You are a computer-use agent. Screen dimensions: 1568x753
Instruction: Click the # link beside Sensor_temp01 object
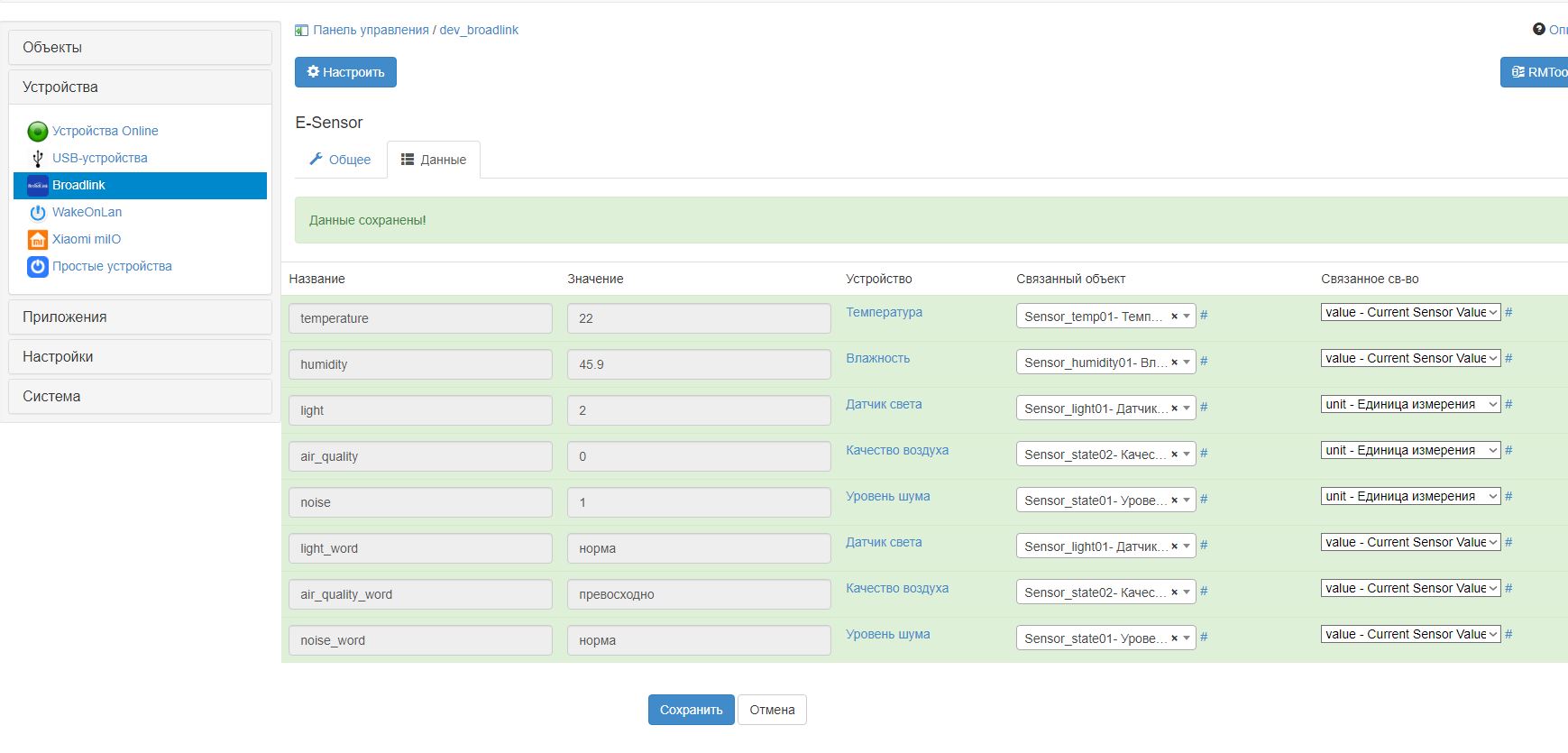(x=1204, y=316)
